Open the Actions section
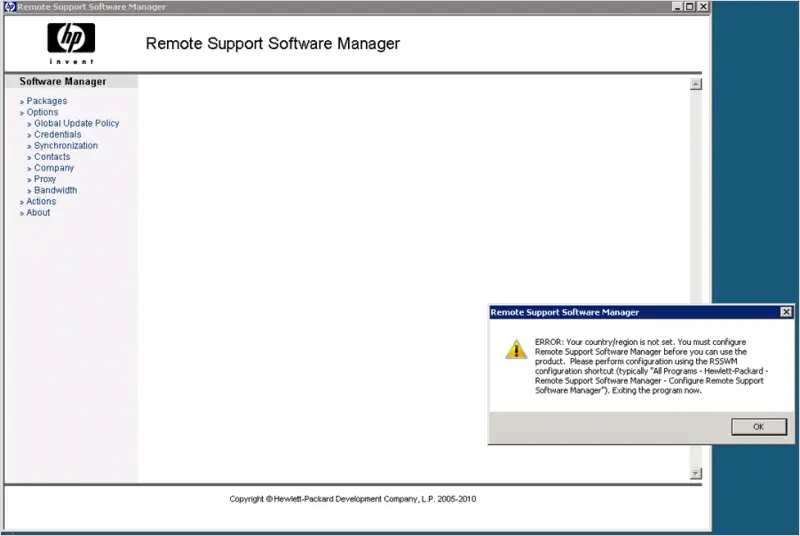The image size is (800, 536). (41, 201)
